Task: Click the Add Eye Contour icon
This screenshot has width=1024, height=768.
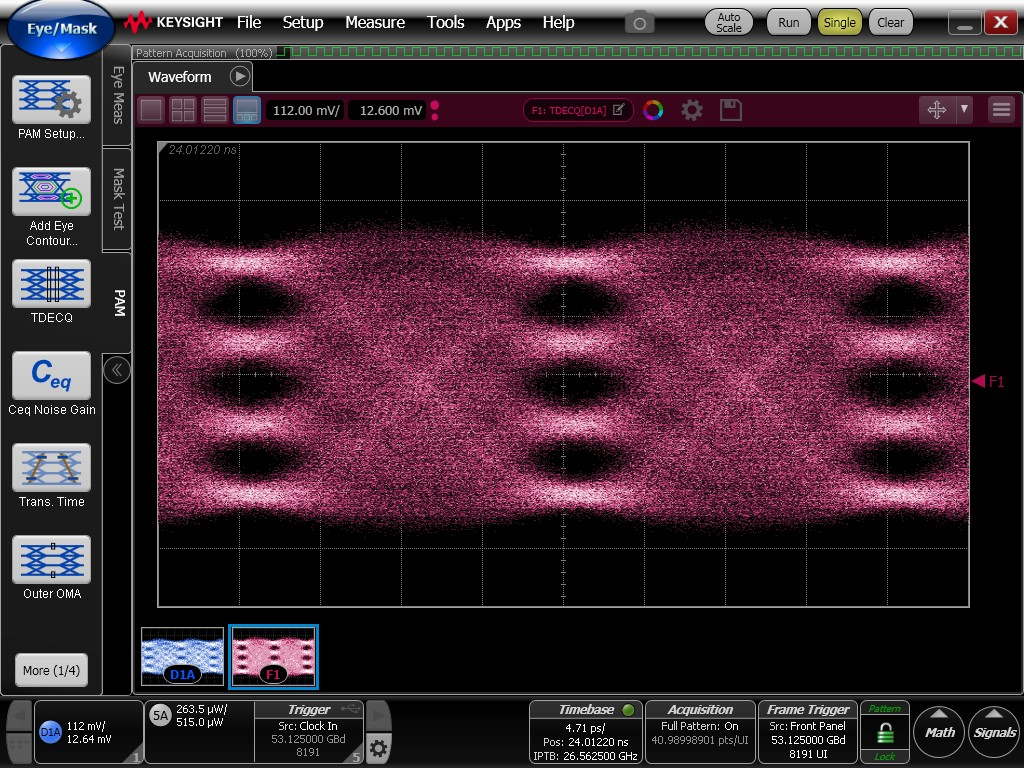Action: [x=51, y=192]
